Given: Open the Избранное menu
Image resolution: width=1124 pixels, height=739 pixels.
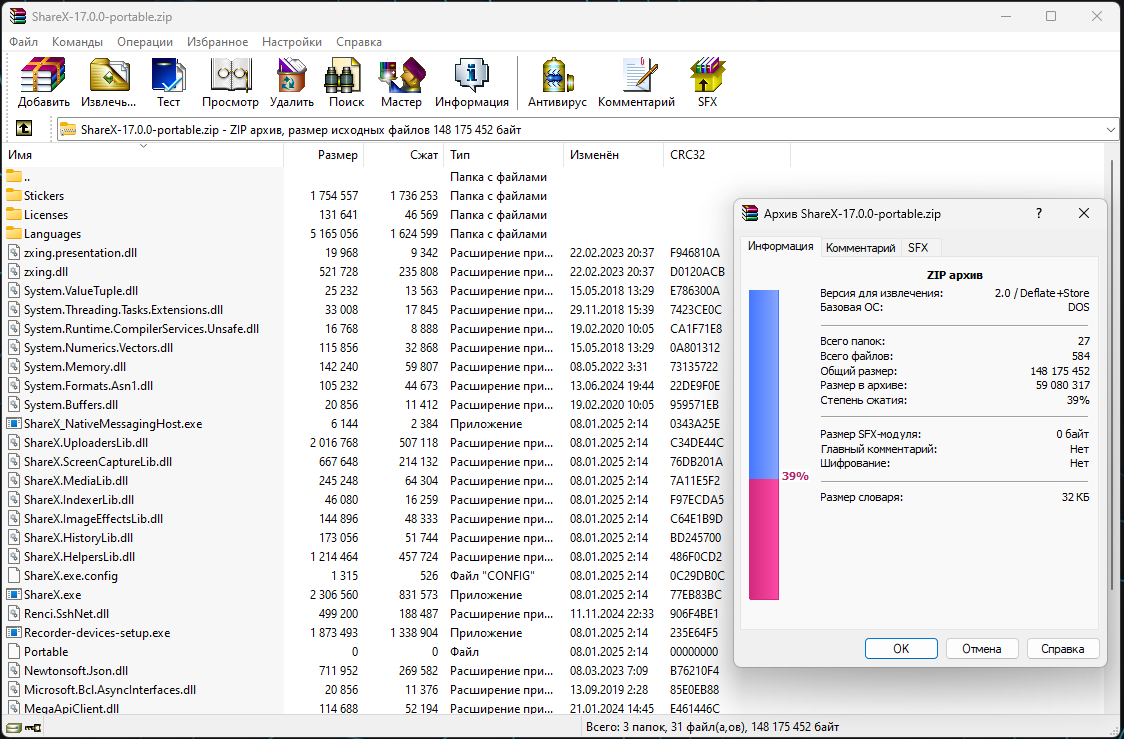Looking at the screenshot, I should (x=217, y=42).
